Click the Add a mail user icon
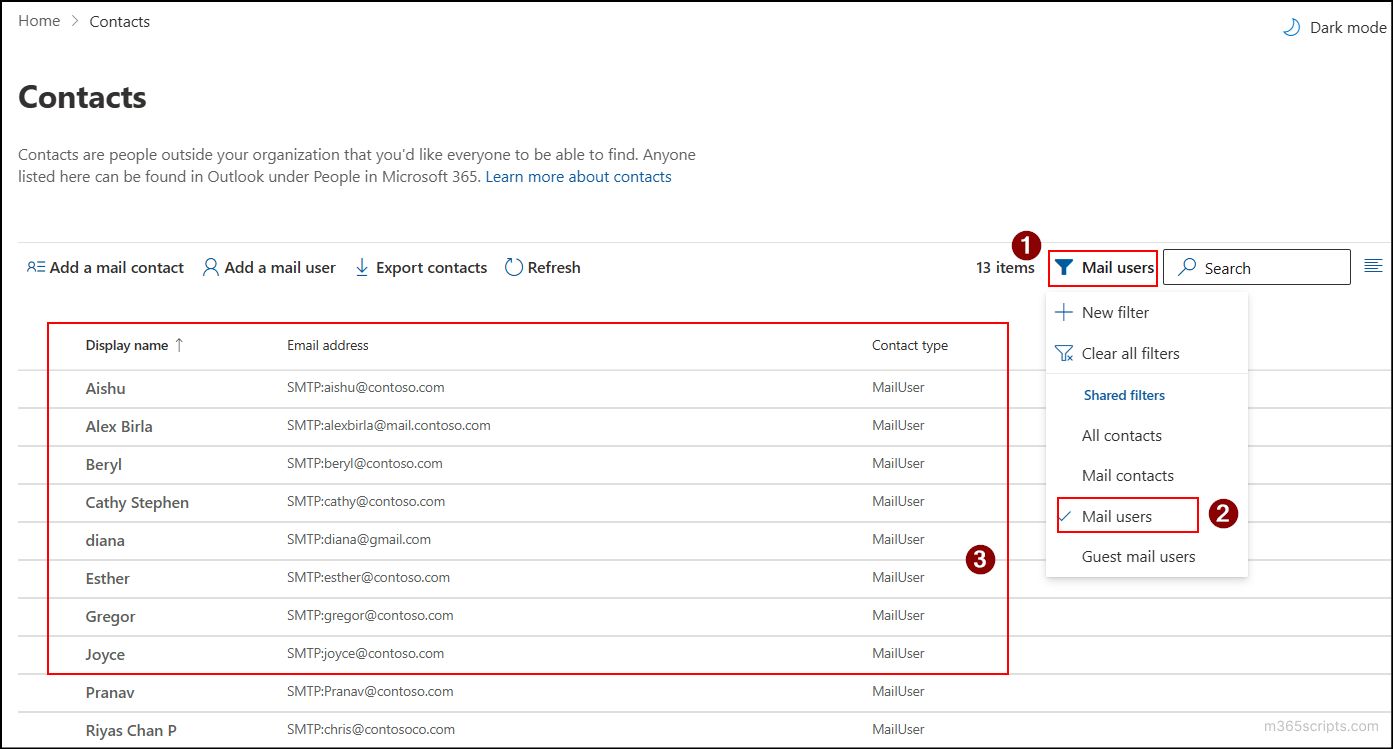The width and height of the screenshot is (1393, 749). pos(211,268)
